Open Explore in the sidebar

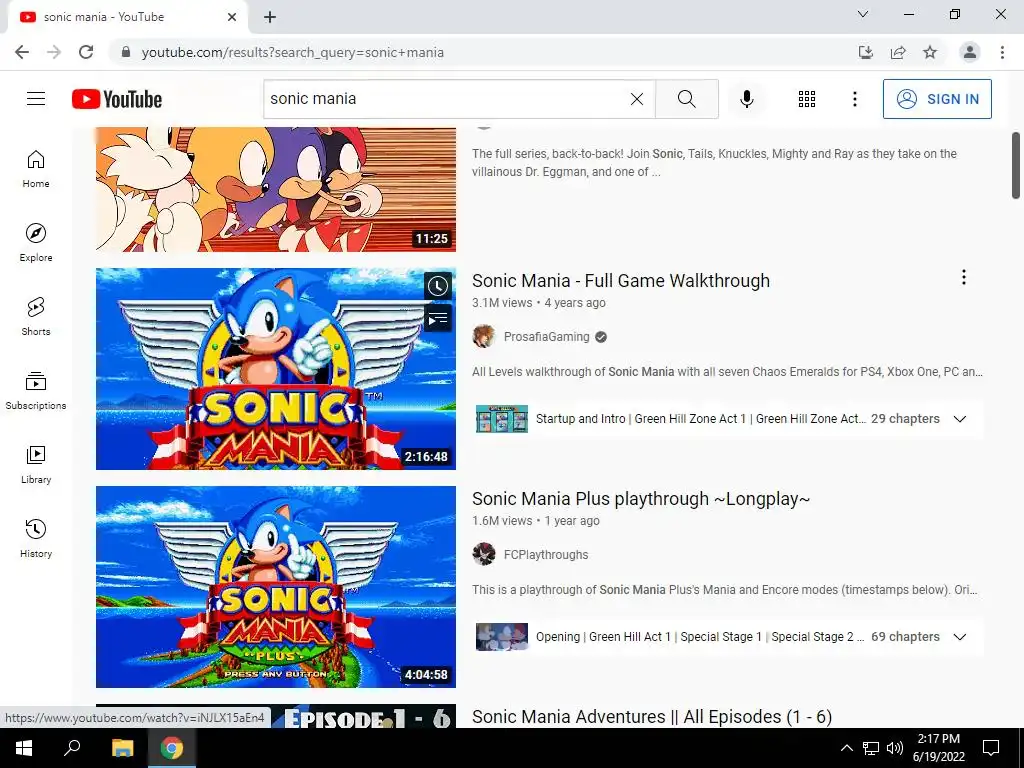(36, 242)
